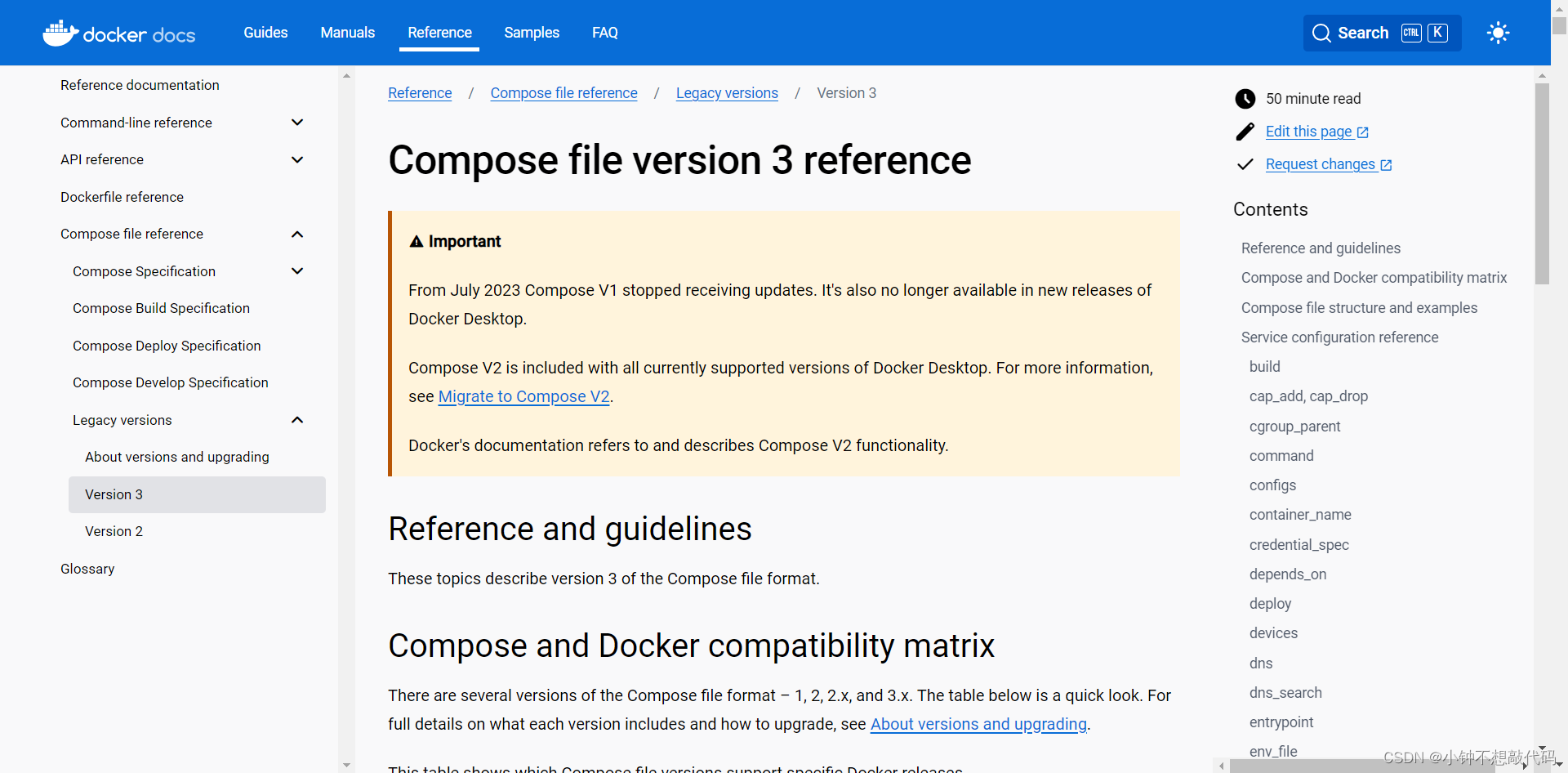Screen dimensions: 1568x773
Task: Open the FAQ tab
Action: pyautogui.click(x=605, y=33)
